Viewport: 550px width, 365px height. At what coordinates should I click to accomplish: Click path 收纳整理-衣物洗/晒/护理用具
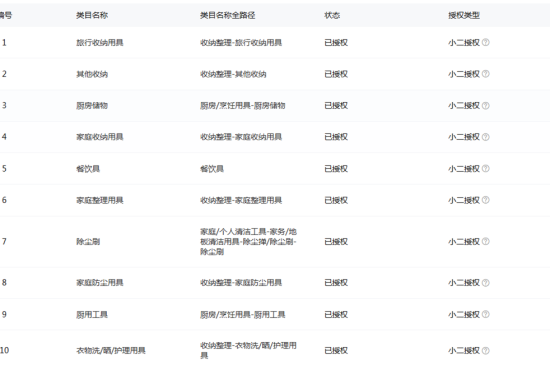[248, 350]
